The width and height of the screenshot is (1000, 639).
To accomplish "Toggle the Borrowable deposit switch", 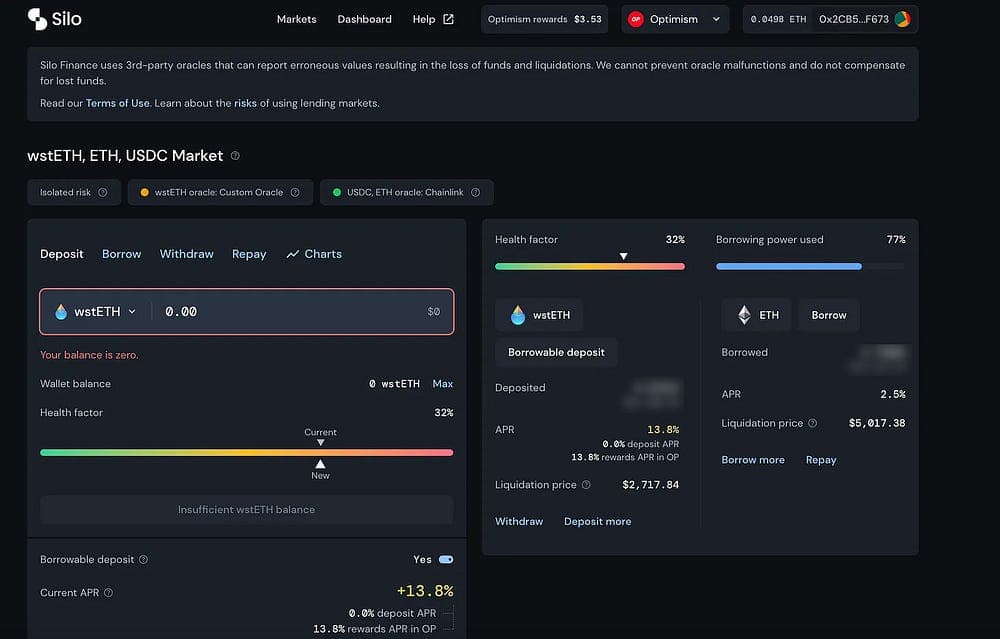I will point(446,559).
